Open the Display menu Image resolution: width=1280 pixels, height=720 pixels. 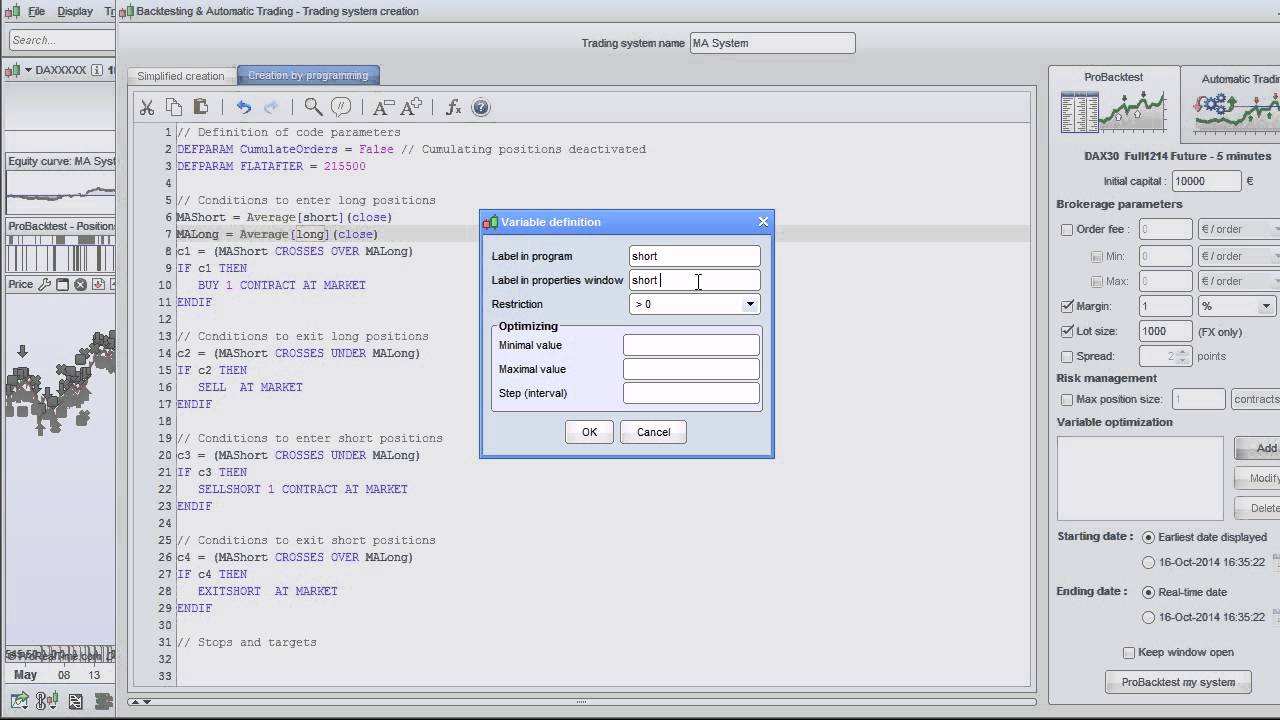coord(75,11)
